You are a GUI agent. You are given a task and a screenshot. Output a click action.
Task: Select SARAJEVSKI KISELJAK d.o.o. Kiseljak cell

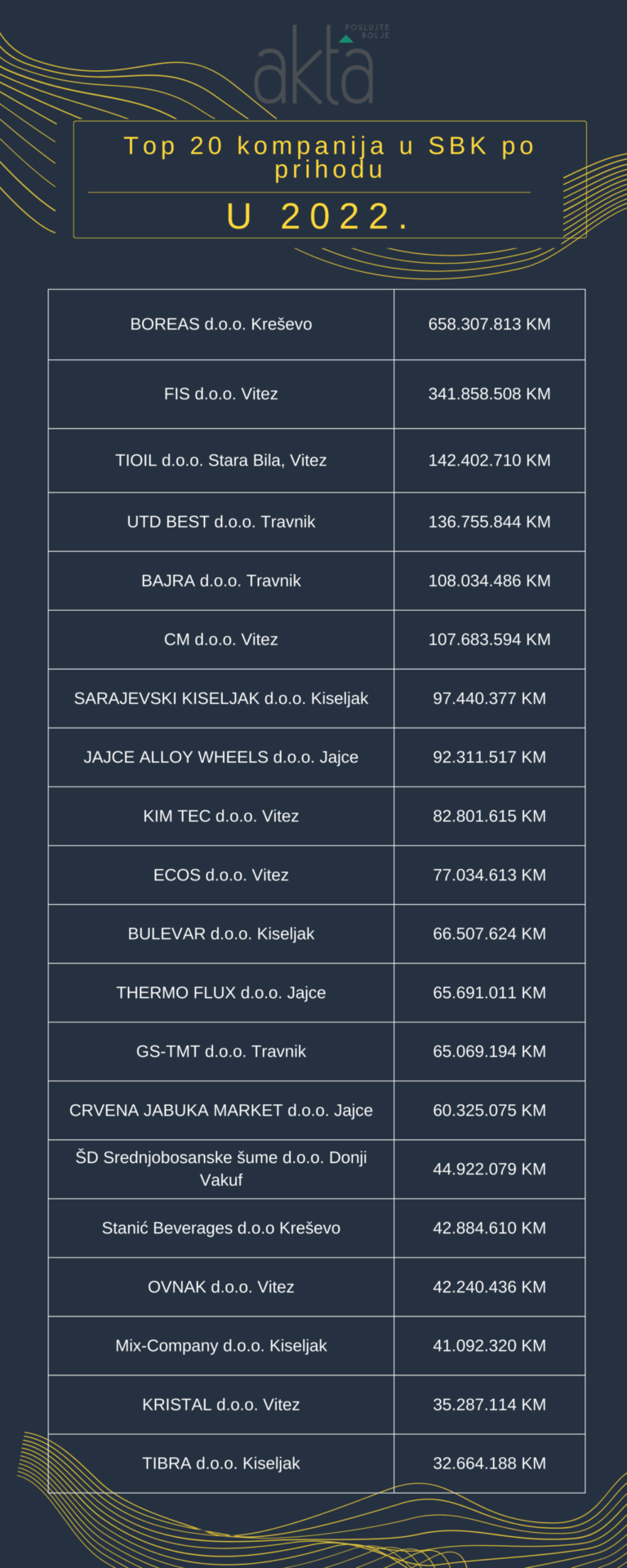[221, 698]
